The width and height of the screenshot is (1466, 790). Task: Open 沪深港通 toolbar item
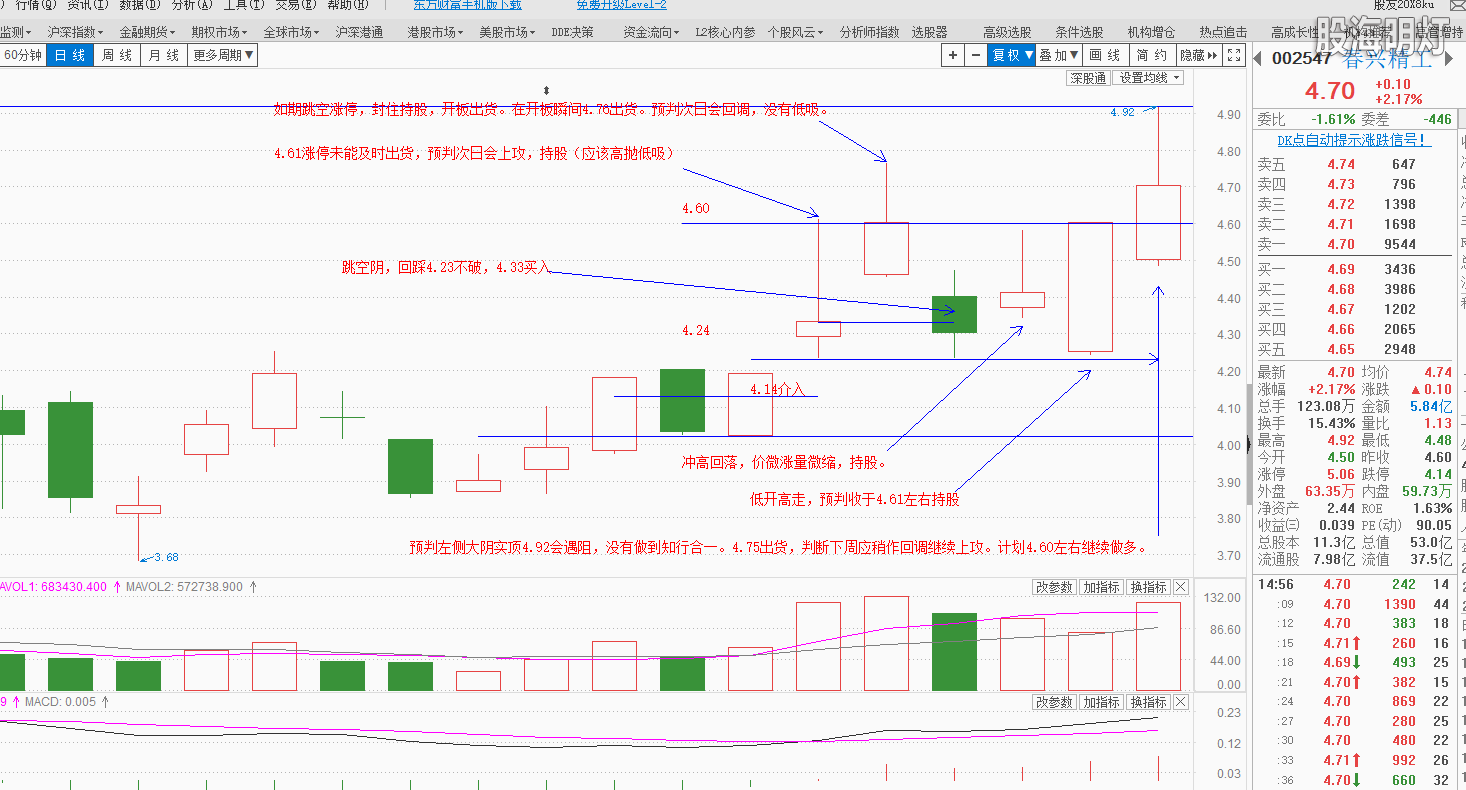click(x=359, y=32)
